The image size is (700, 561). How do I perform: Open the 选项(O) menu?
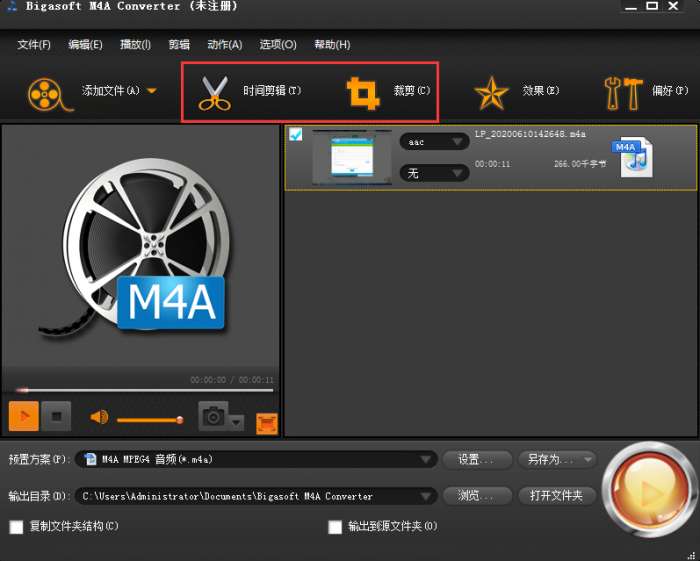[278, 45]
